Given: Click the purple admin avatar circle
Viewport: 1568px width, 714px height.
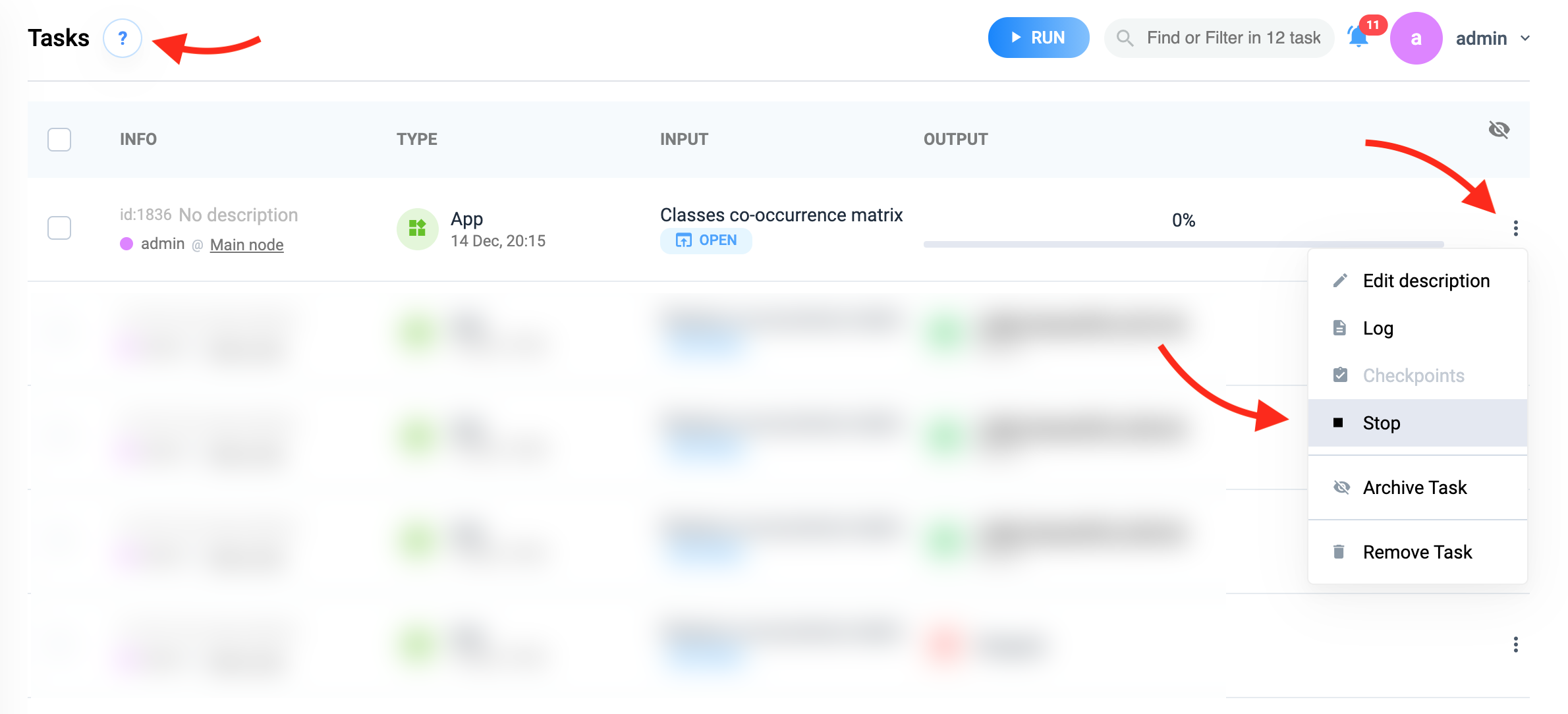Looking at the screenshot, I should click(x=1416, y=38).
